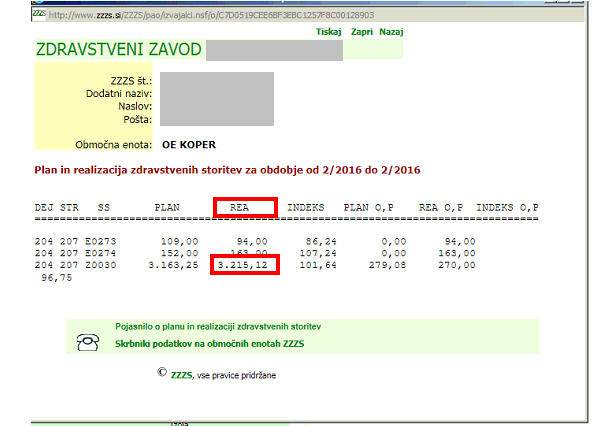
Task: Click the Tiskaj print link
Action: coord(328,32)
